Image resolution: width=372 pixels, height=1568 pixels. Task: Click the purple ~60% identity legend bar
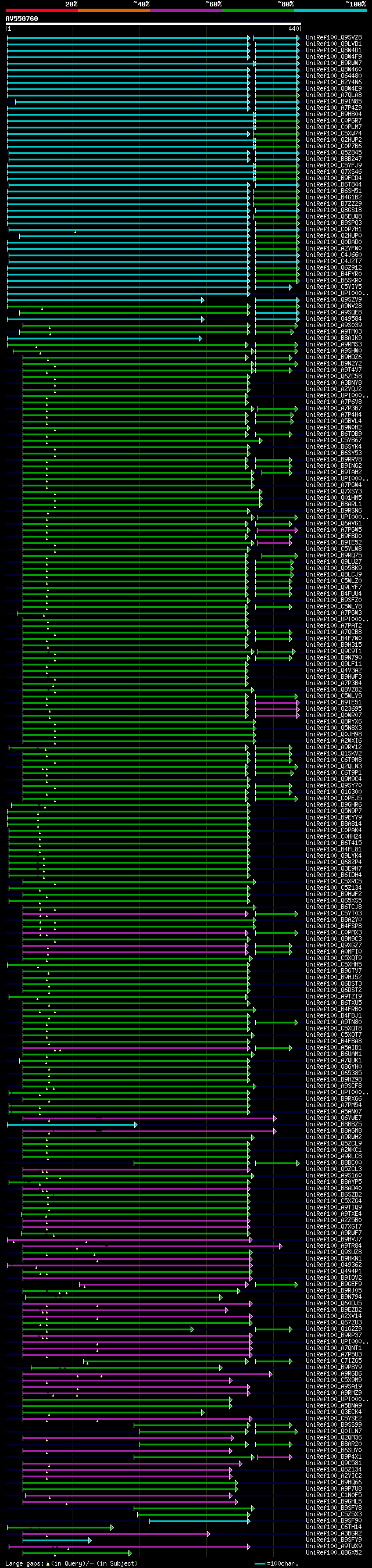[185, 10]
